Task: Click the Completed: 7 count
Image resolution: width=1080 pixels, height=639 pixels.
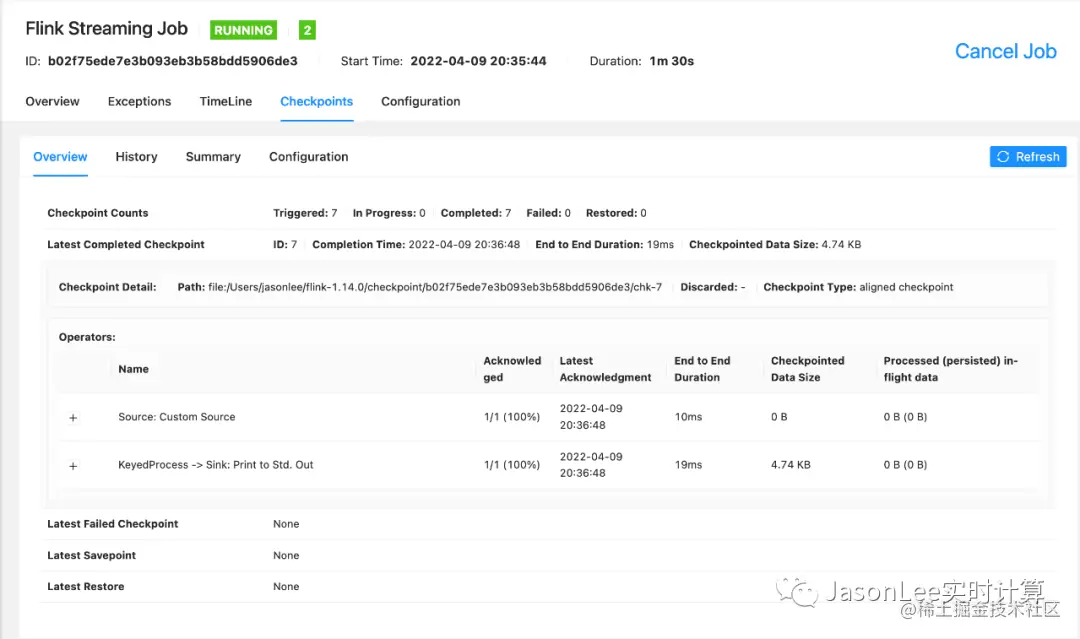Action: pyautogui.click(x=476, y=213)
